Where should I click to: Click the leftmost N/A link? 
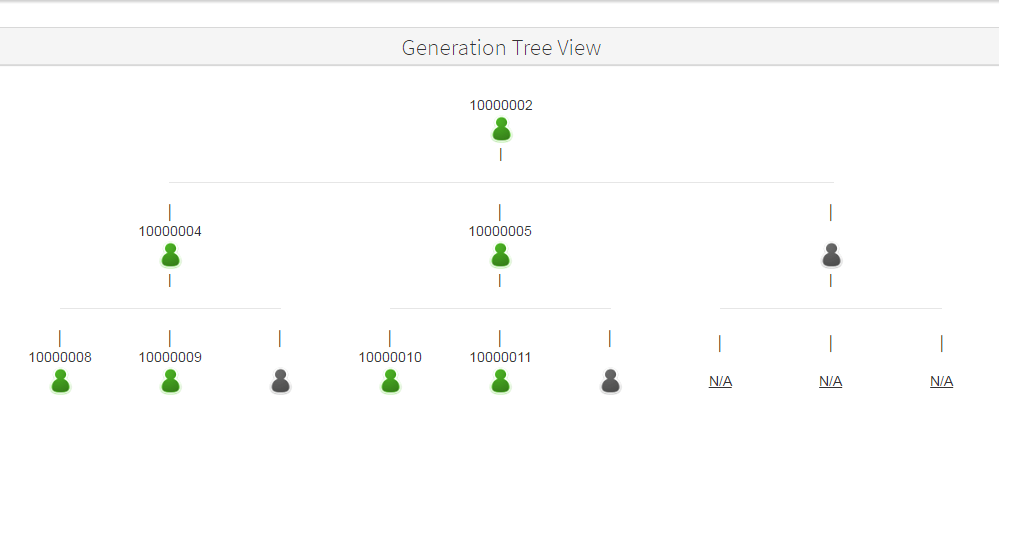point(720,381)
